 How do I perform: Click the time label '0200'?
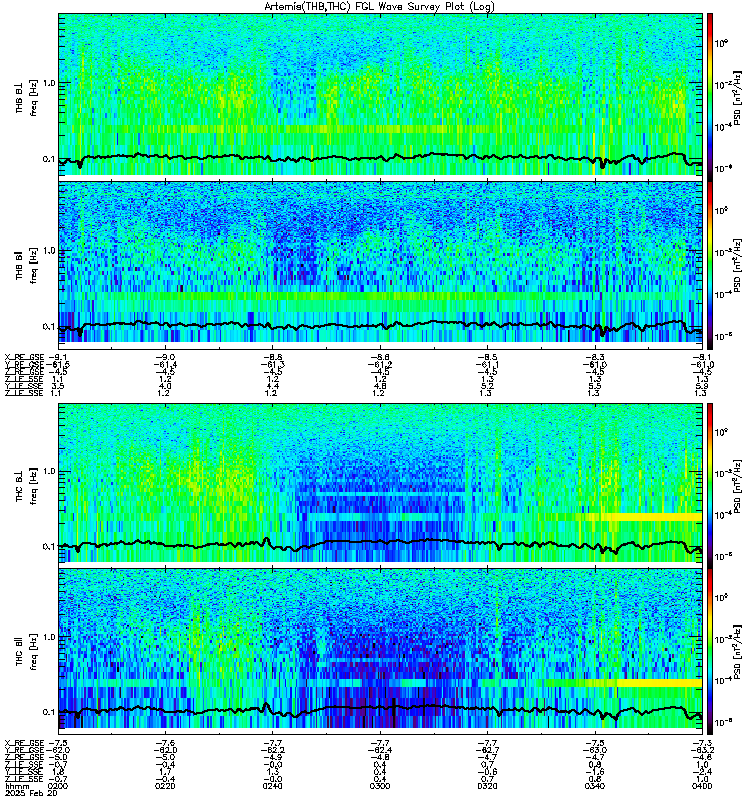point(58,786)
